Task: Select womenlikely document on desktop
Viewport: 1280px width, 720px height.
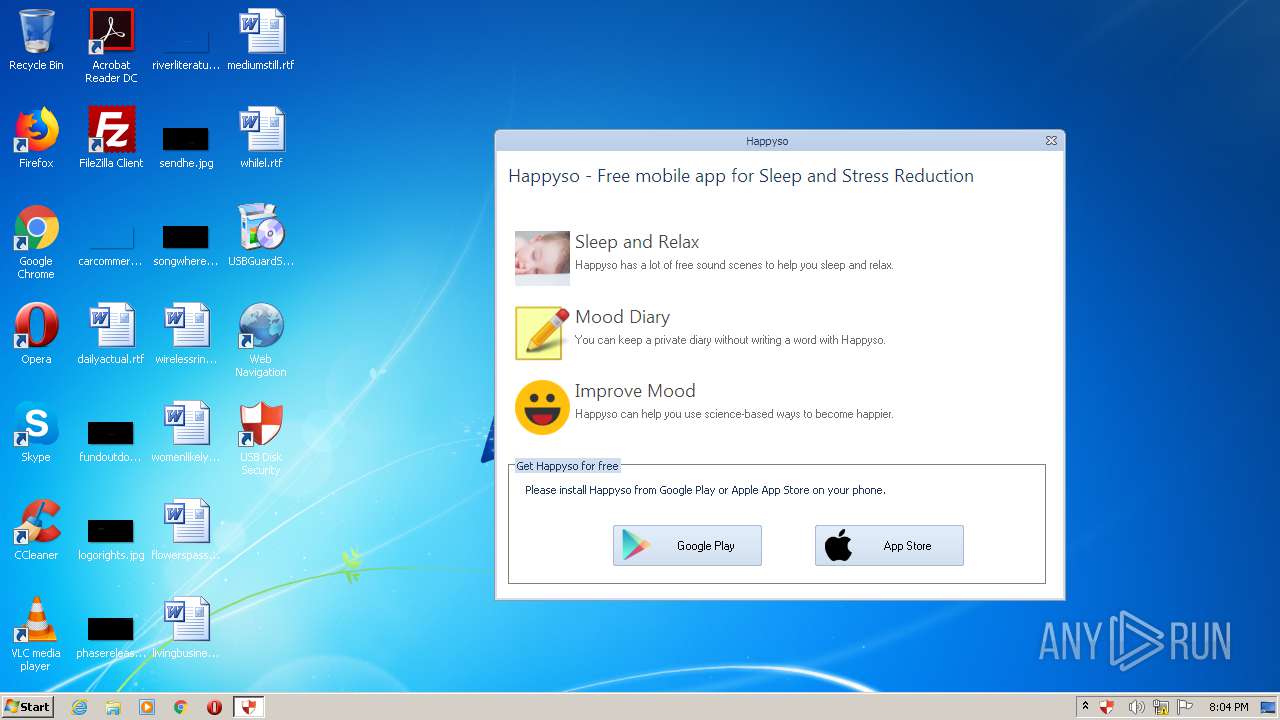Action: coord(186,432)
